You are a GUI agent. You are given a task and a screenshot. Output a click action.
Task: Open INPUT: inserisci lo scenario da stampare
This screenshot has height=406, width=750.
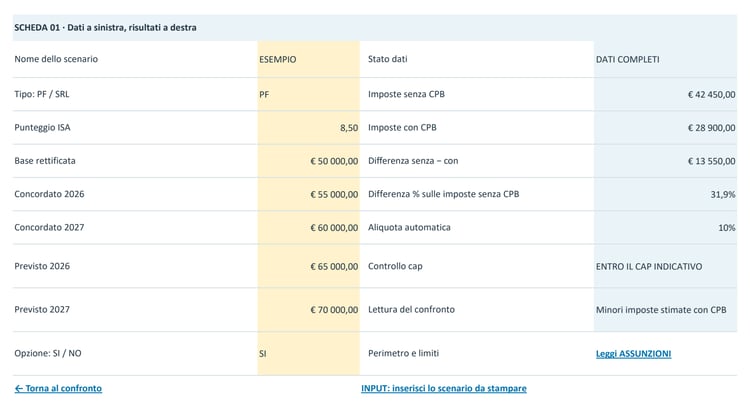click(443, 388)
